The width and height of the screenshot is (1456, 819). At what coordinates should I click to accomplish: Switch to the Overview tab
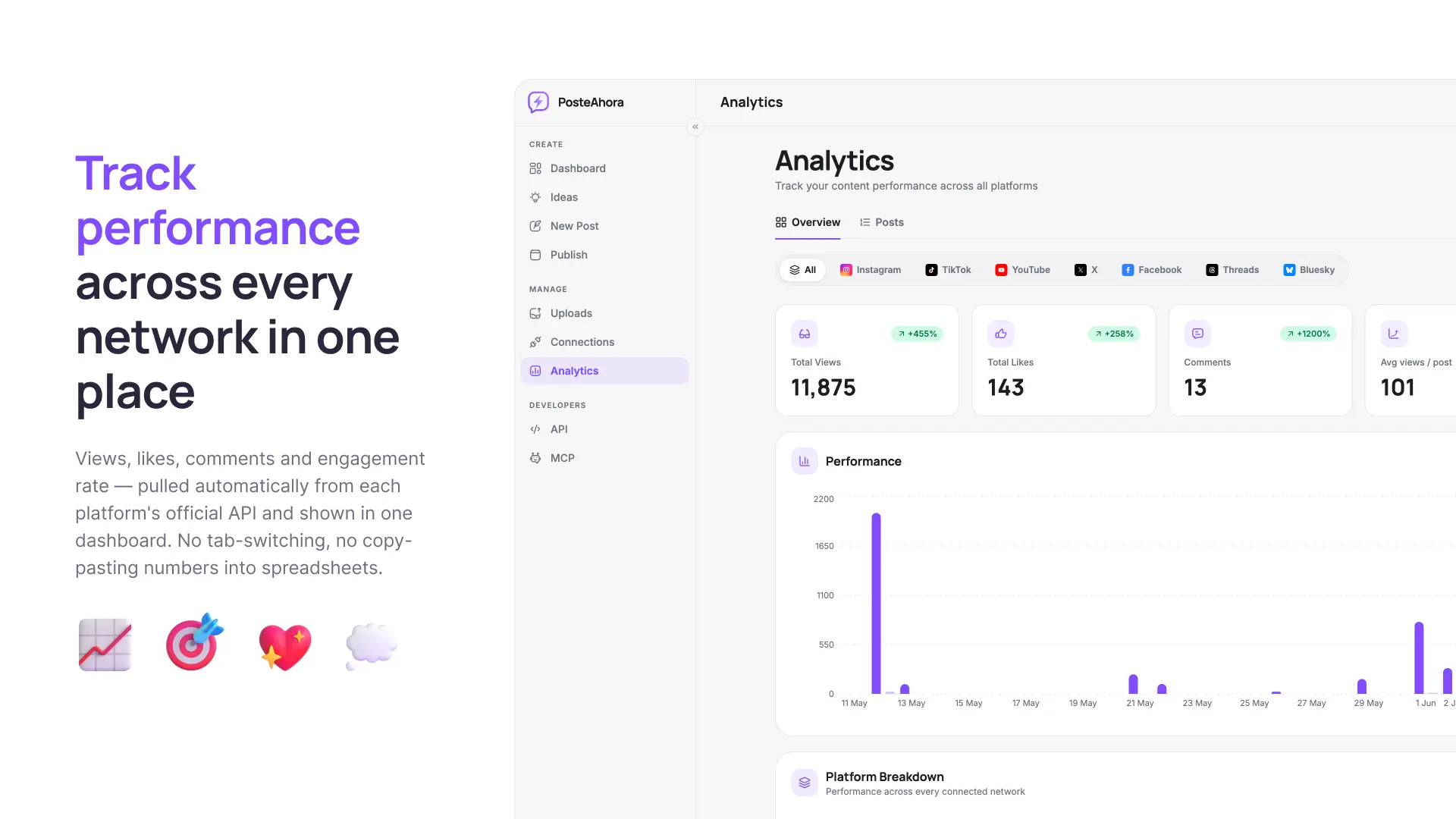808,222
